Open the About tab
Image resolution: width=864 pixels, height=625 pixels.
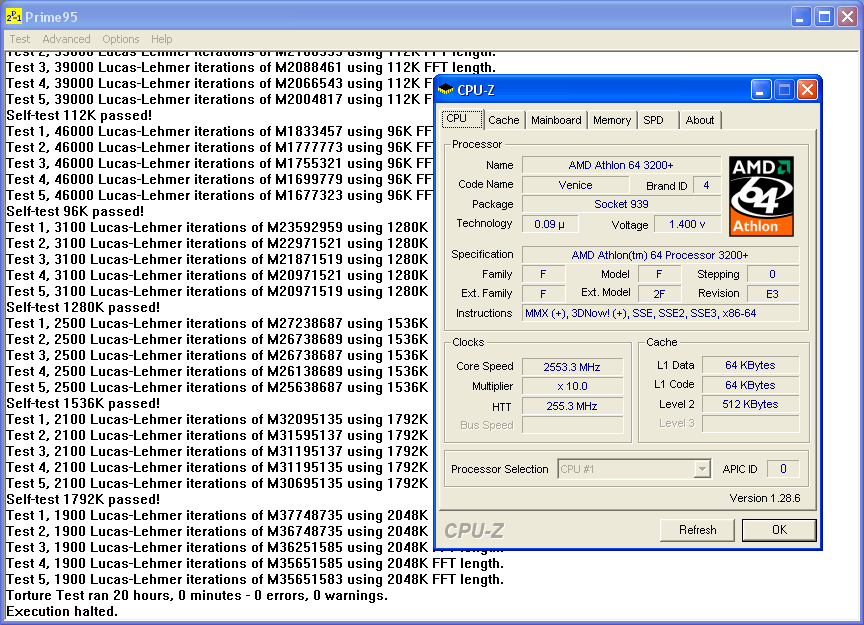(x=700, y=119)
